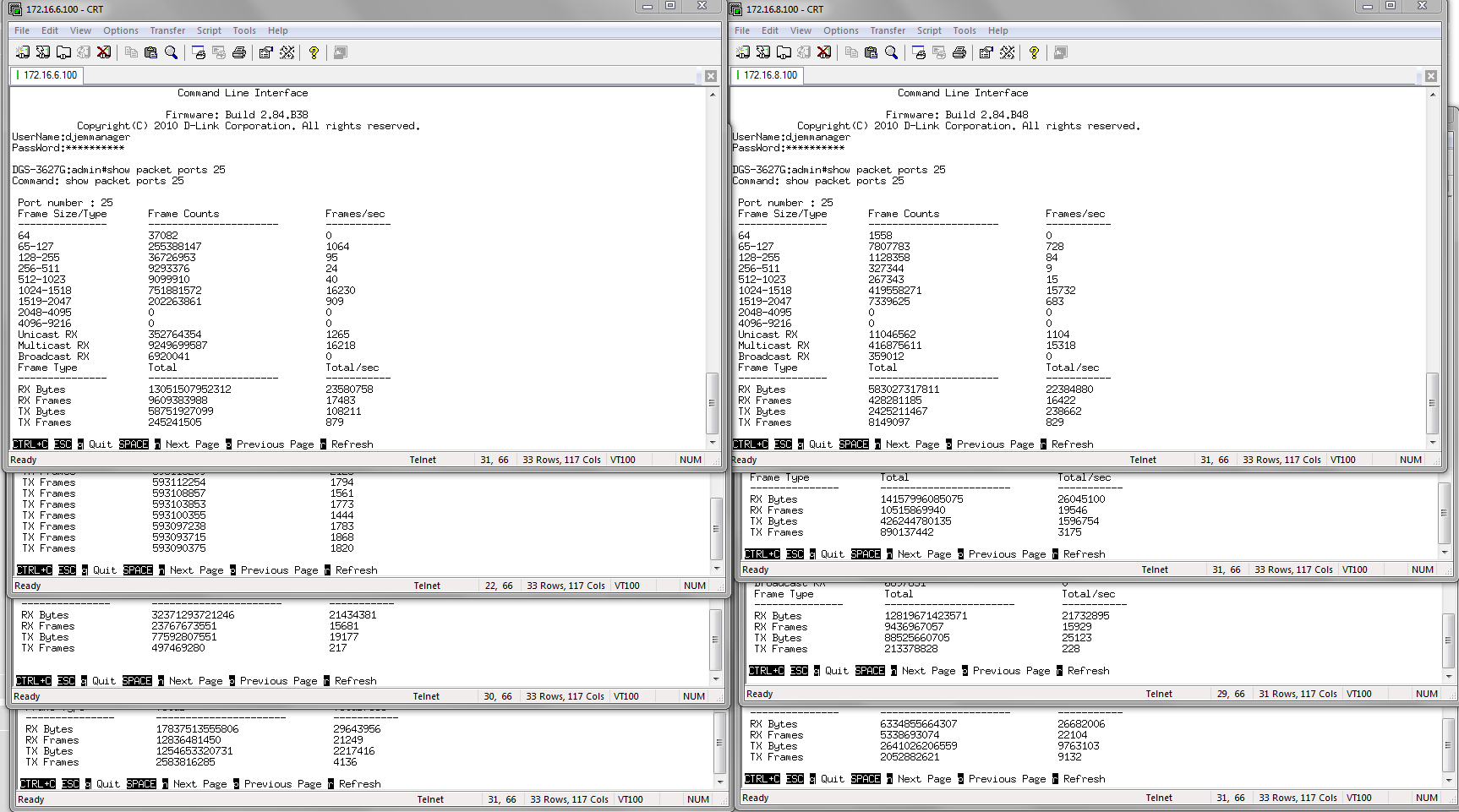This screenshot has height=812, width=1459.
Task: Click Next Page text in 172.16.8.100 terminal footer
Action: (913, 444)
